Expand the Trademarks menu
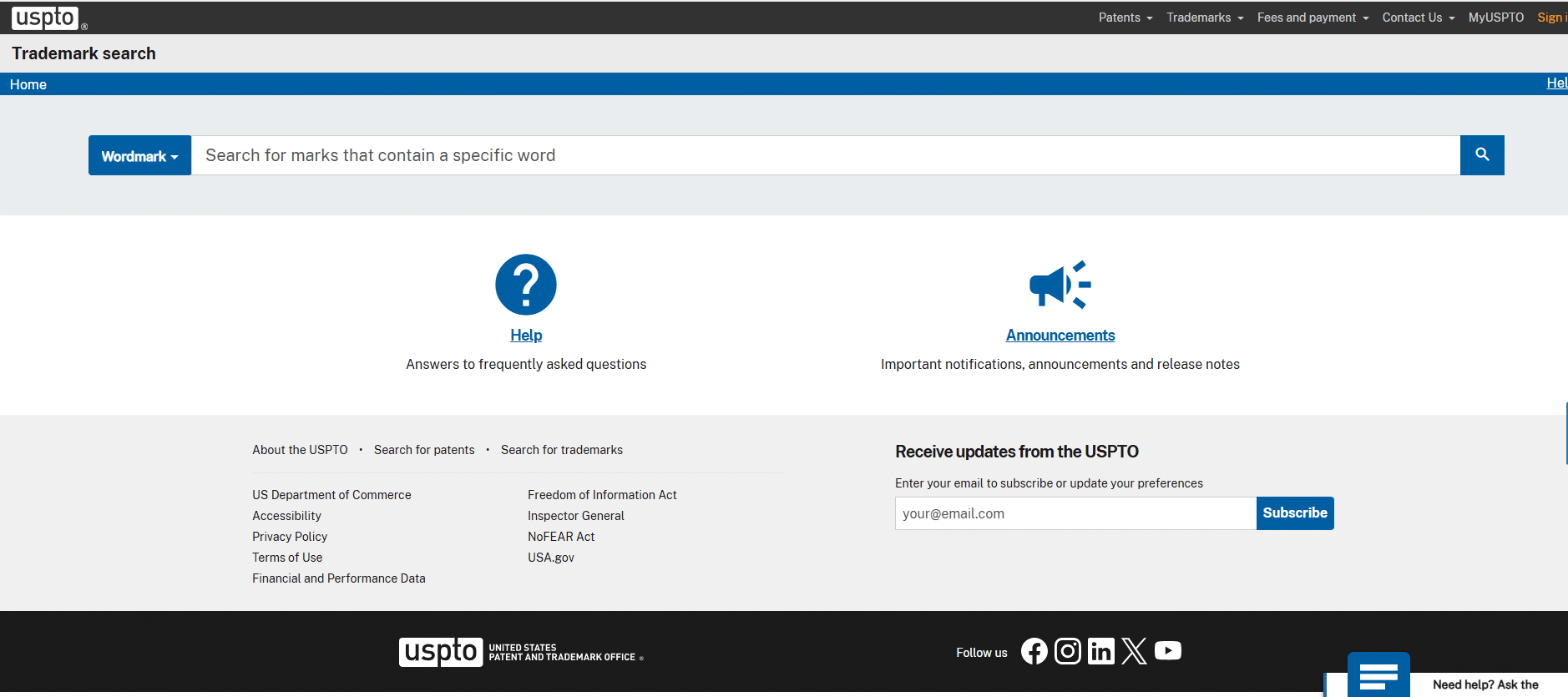This screenshot has width=1568, height=697. point(1205,18)
